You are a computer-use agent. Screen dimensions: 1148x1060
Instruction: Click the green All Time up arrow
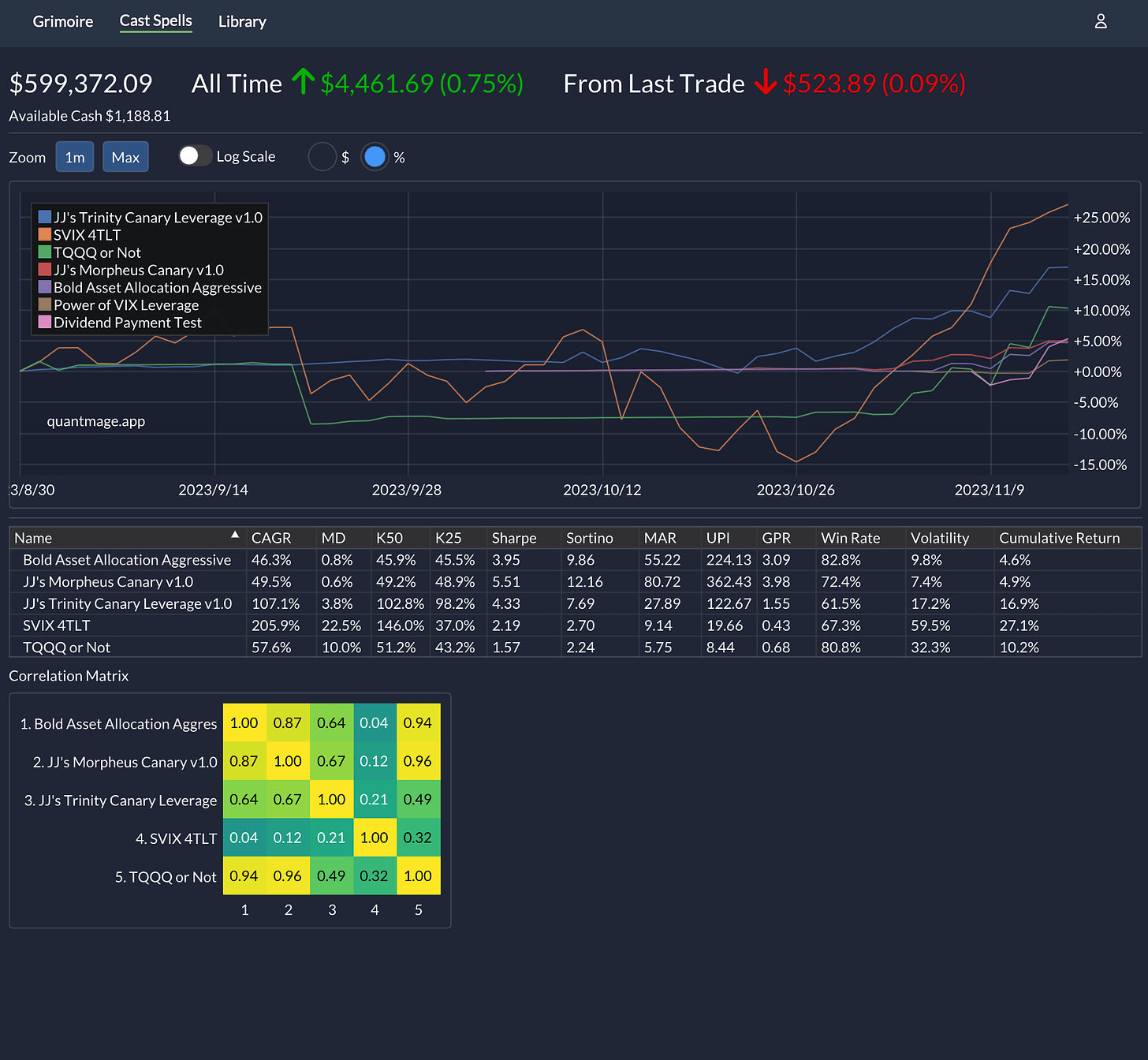point(303,82)
